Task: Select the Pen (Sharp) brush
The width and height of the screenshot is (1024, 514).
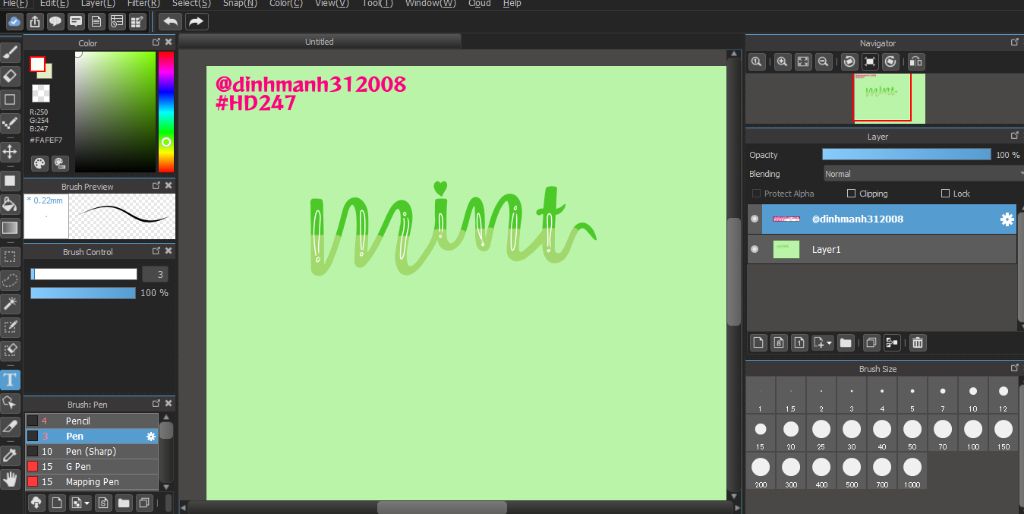Action: (x=92, y=451)
